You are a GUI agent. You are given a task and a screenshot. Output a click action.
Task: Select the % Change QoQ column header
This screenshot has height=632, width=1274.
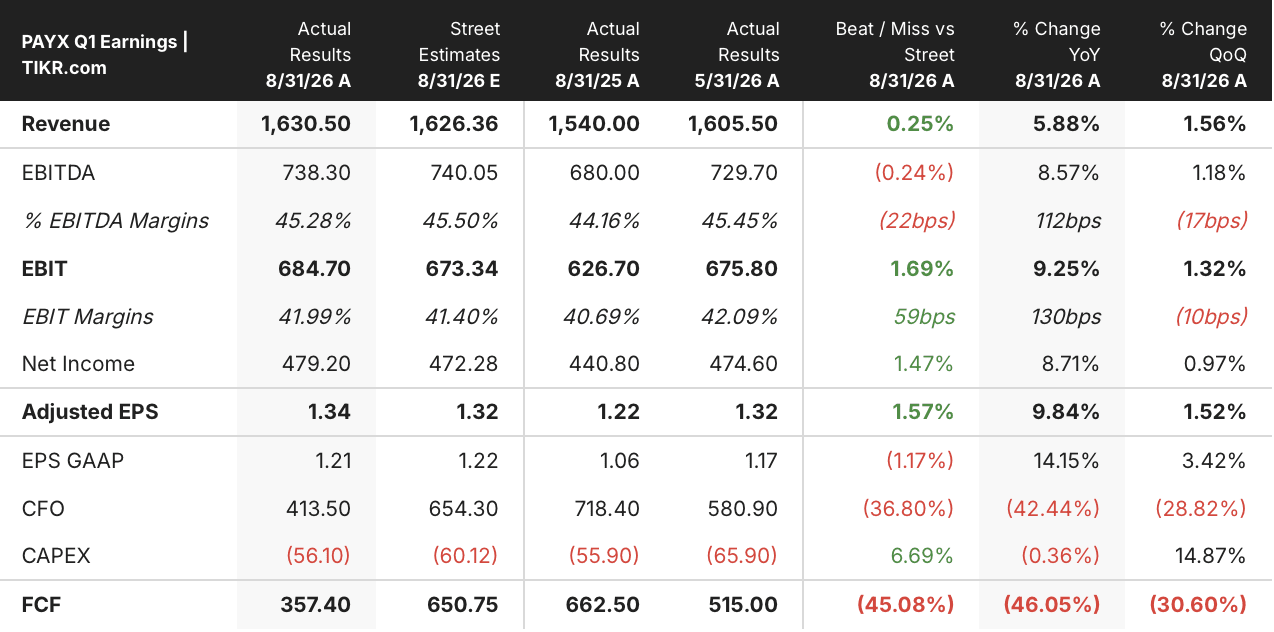coord(1203,55)
